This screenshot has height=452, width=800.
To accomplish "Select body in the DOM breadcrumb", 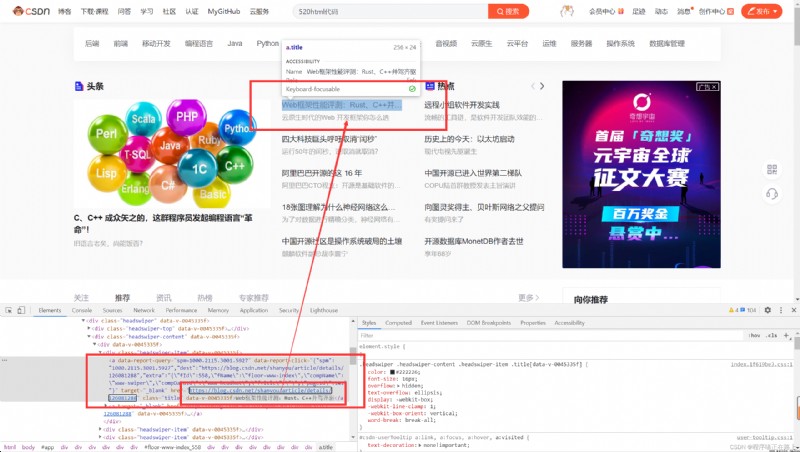I will click(x=29, y=447).
